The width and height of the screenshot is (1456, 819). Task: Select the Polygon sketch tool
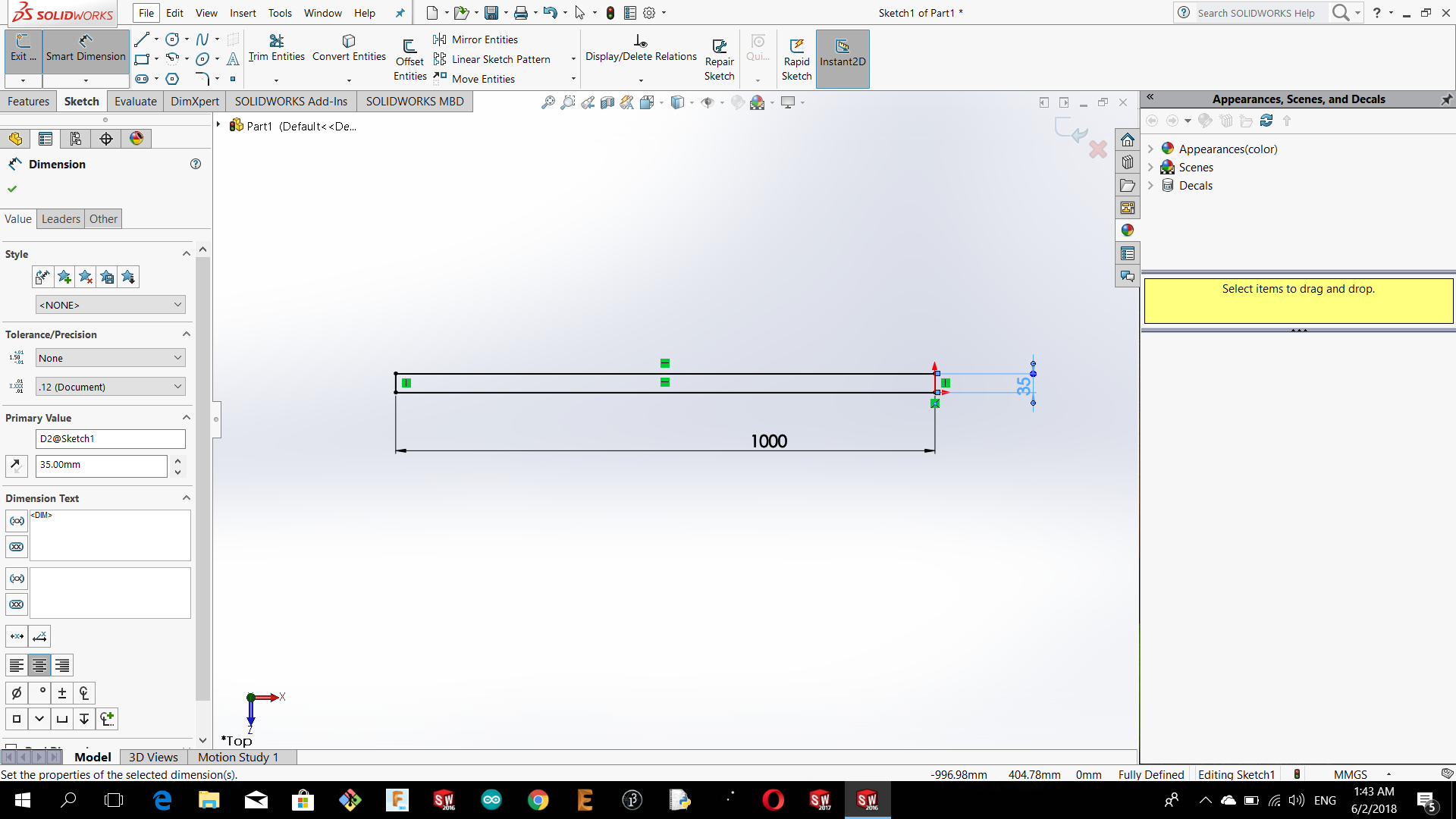tap(173, 79)
